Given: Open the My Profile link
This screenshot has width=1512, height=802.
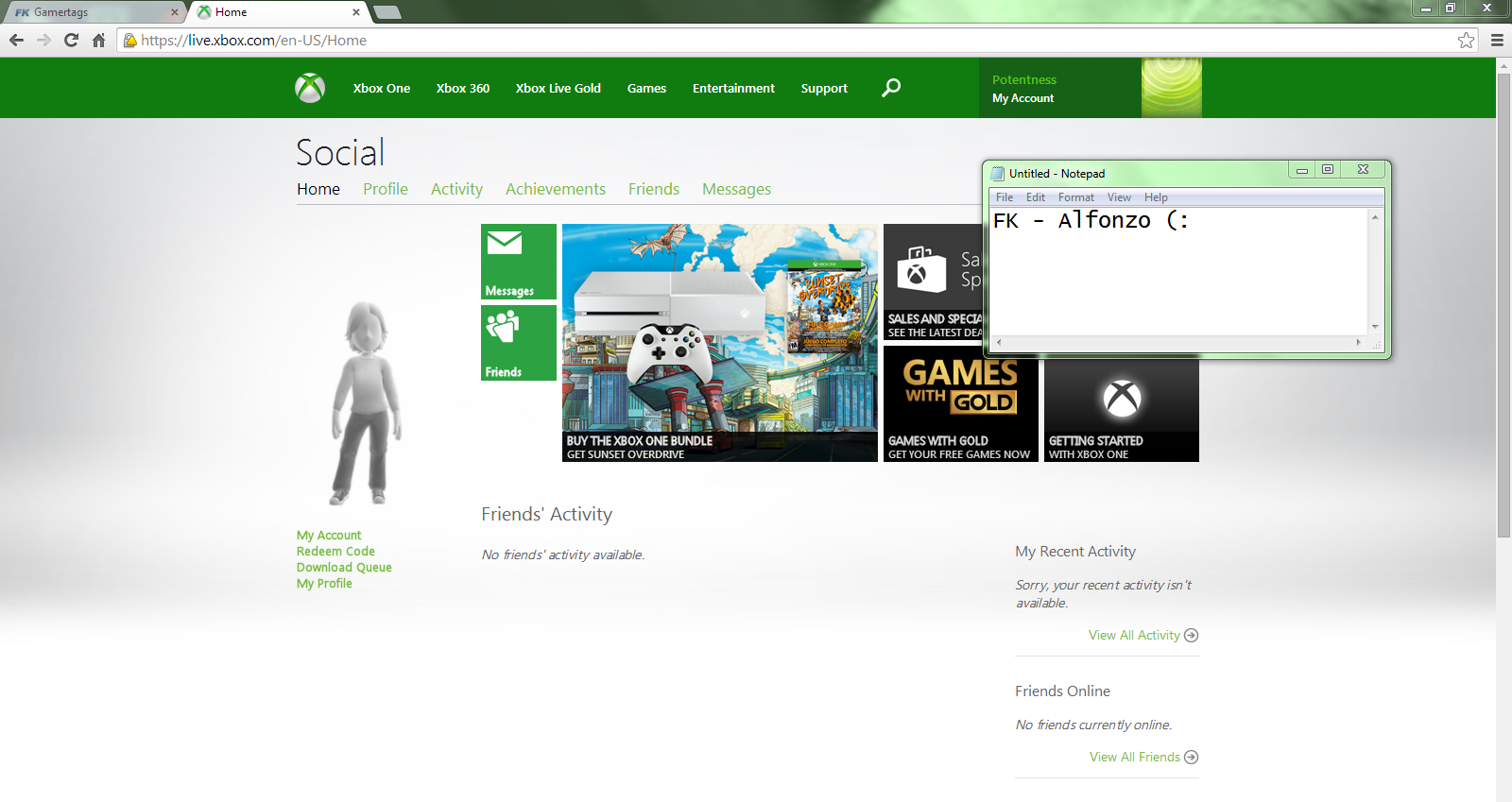Looking at the screenshot, I should click(324, 584).
